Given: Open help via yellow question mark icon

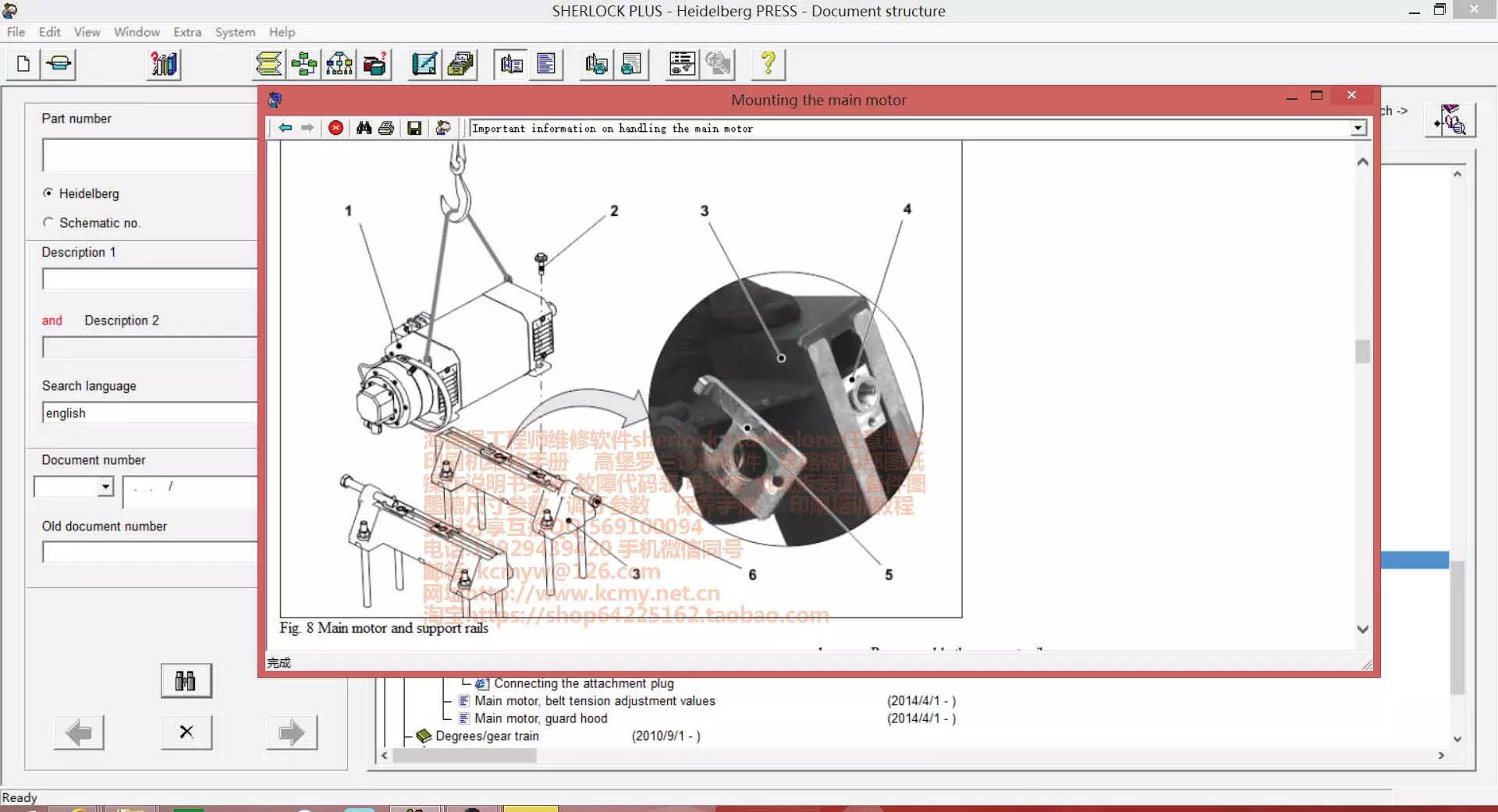Looking at the screenshot, I should click(769, 64).
